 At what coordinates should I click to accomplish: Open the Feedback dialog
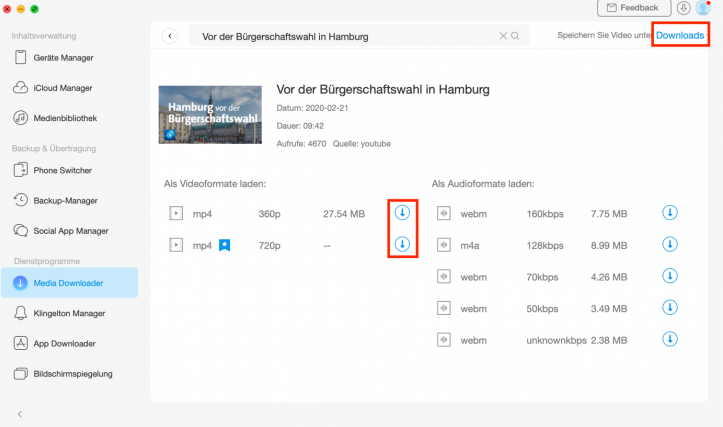pos(634,8)
